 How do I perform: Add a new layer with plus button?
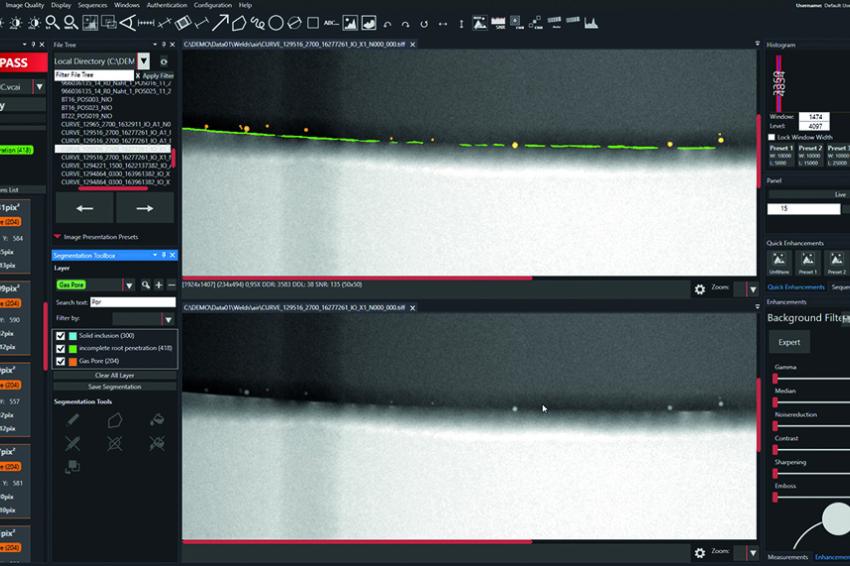(159, 285)
